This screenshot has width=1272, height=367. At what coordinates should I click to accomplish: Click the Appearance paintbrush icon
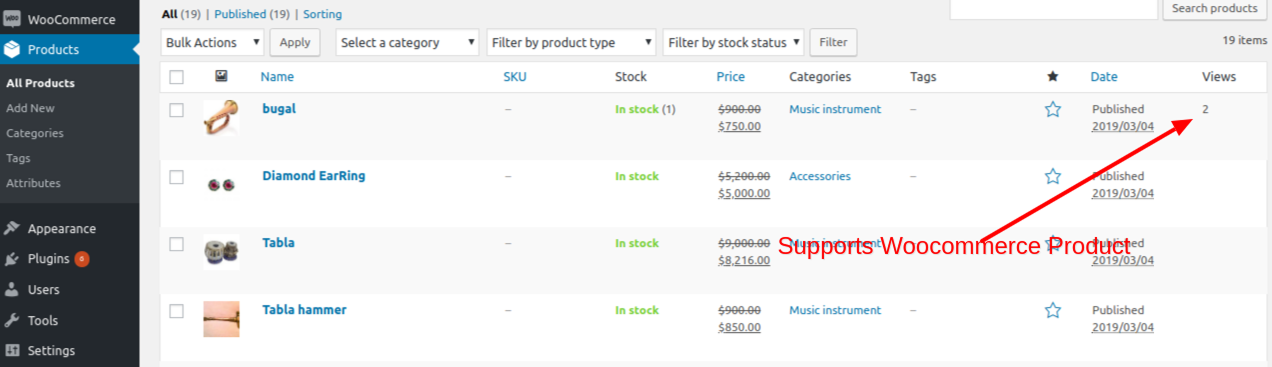[12, 228]
